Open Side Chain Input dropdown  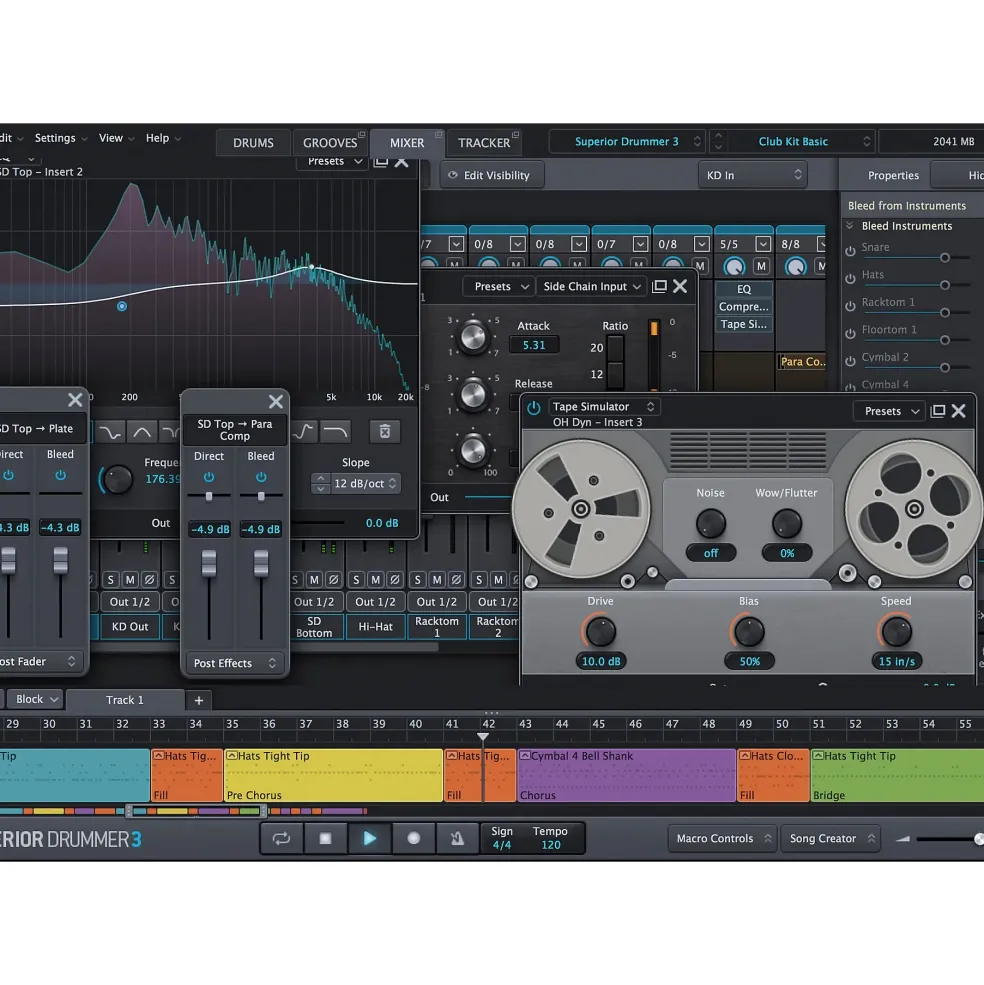[592, 286]
